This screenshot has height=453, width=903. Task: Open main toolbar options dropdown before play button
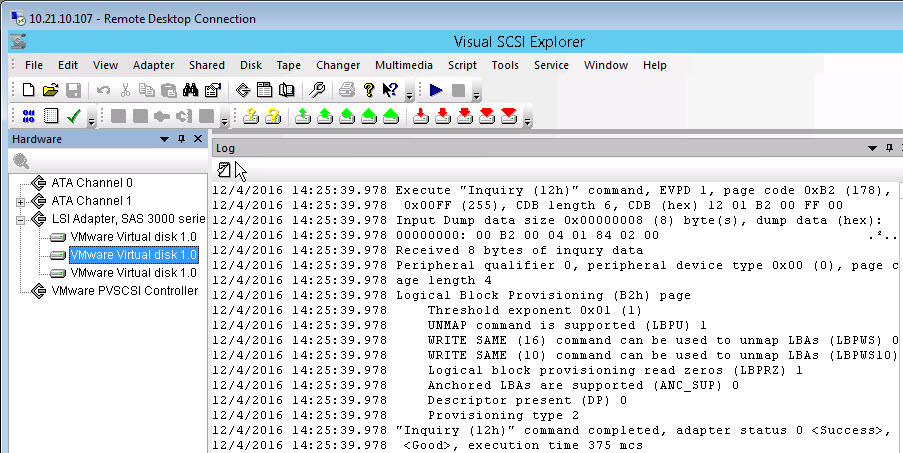click(409, 96)
